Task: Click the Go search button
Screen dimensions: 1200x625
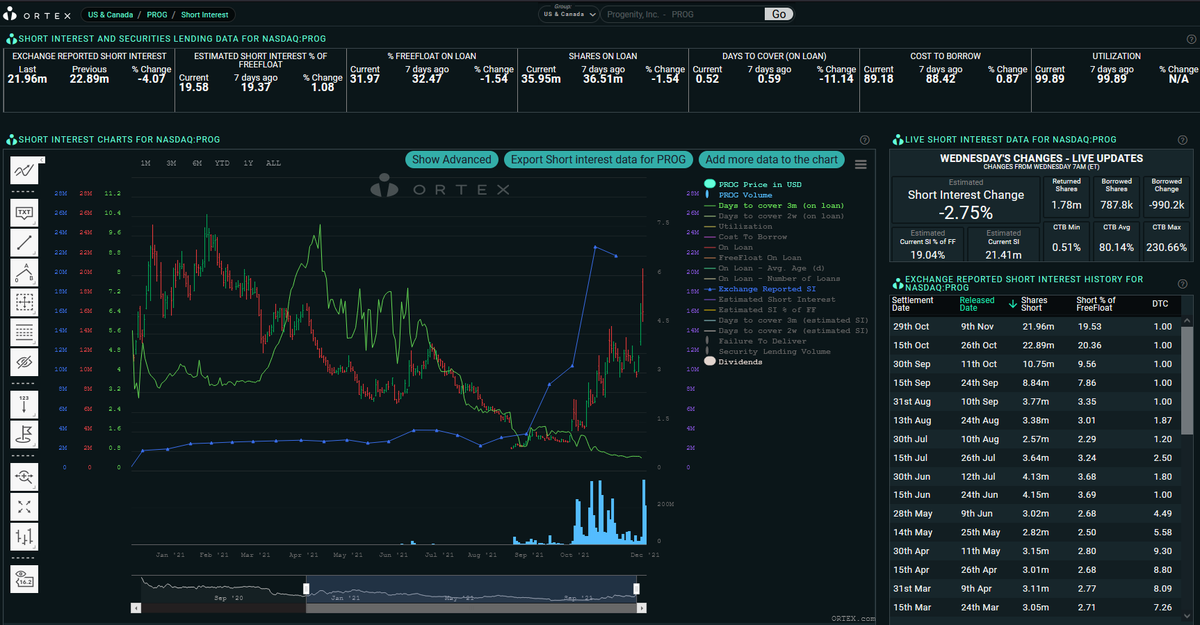Action: 779,14
